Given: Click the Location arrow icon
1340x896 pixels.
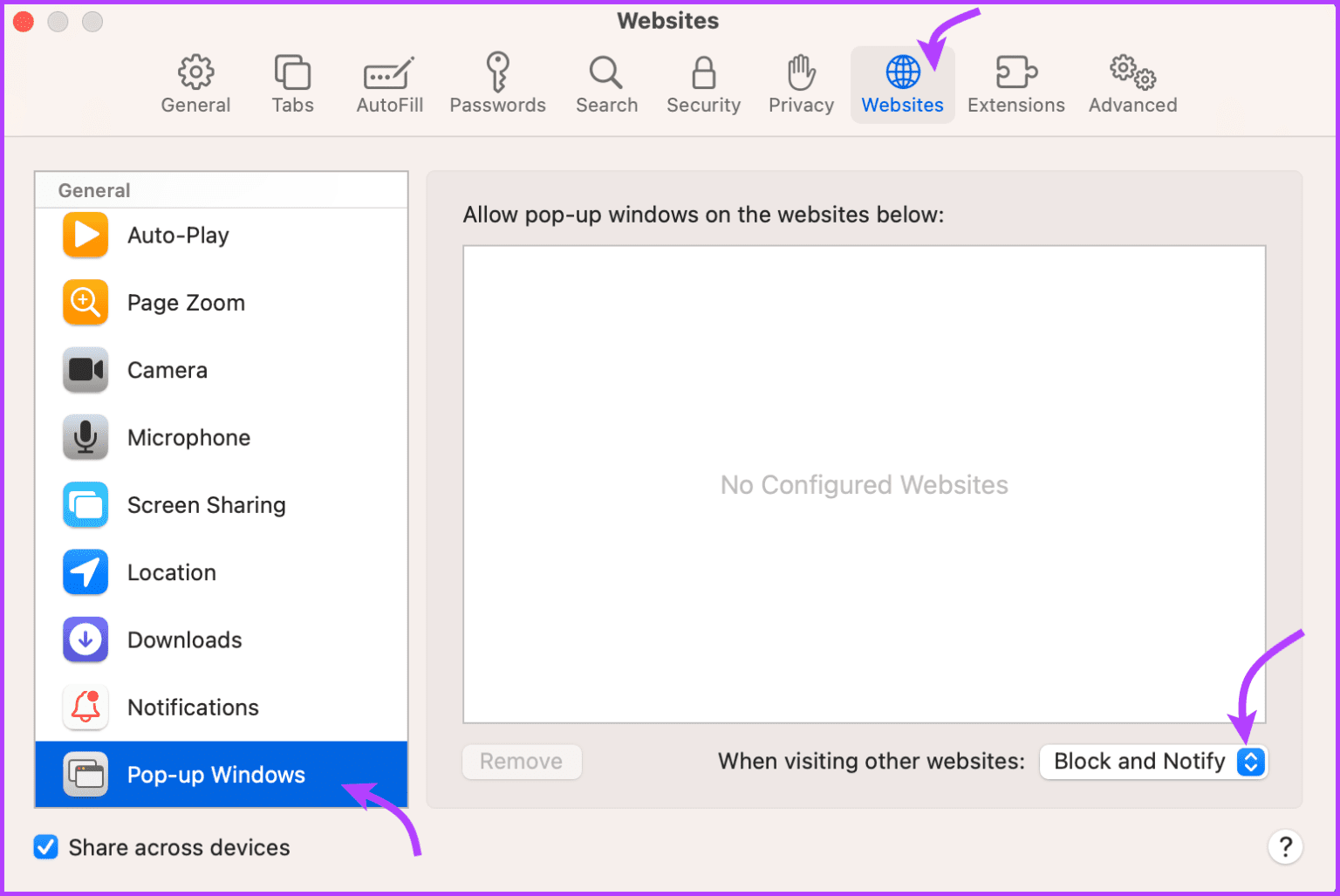Looking at the screenshot, I should coord(85,571).
